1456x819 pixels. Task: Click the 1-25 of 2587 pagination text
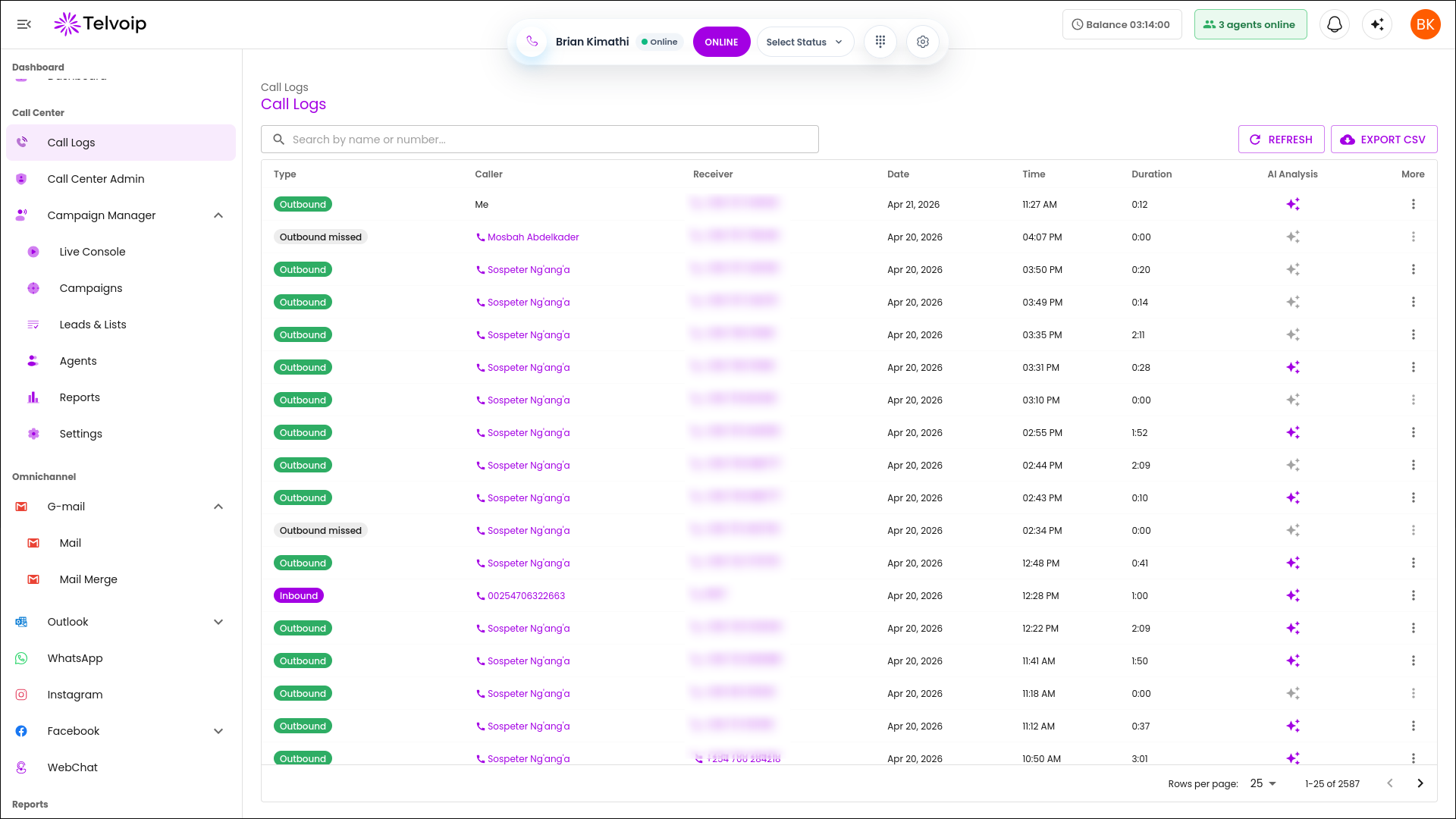[1332, 784]
